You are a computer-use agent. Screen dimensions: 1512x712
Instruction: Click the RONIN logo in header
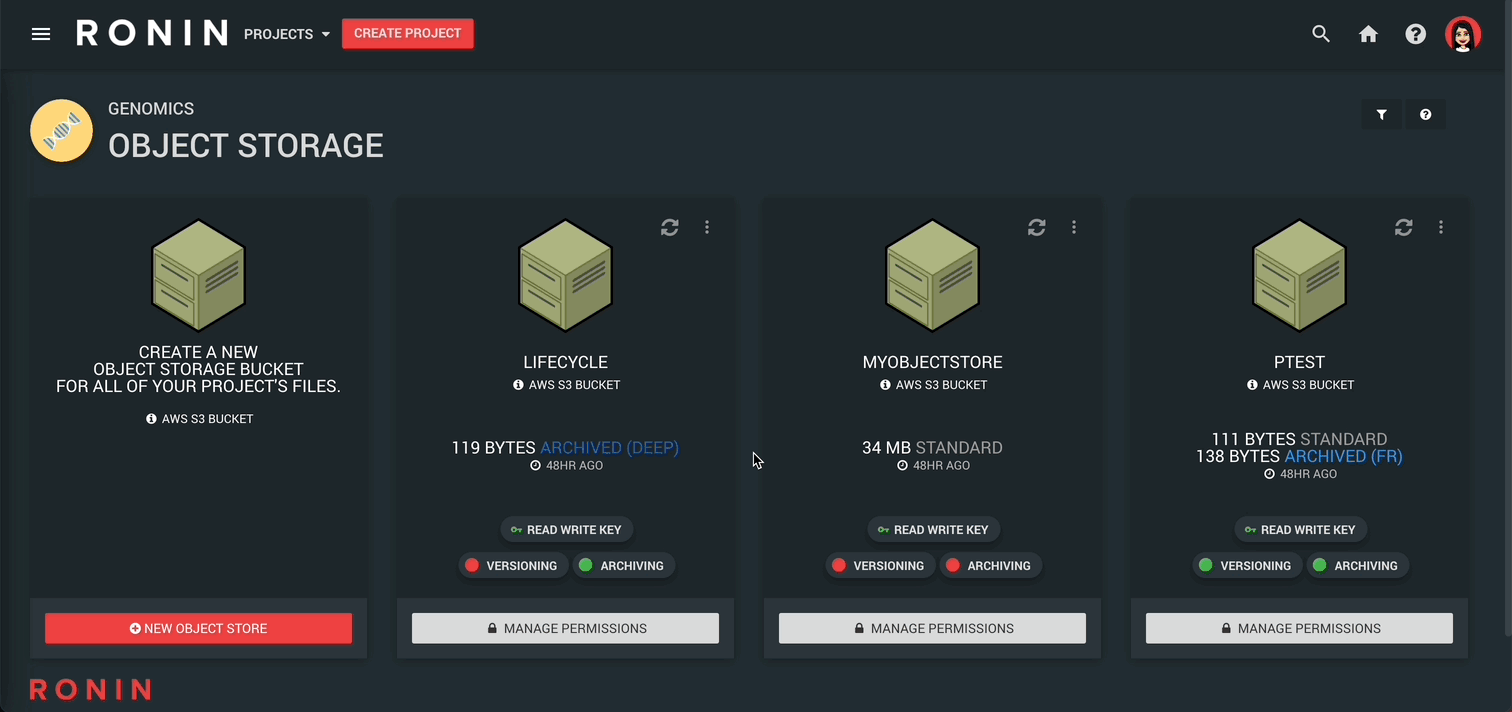point(152,33)
